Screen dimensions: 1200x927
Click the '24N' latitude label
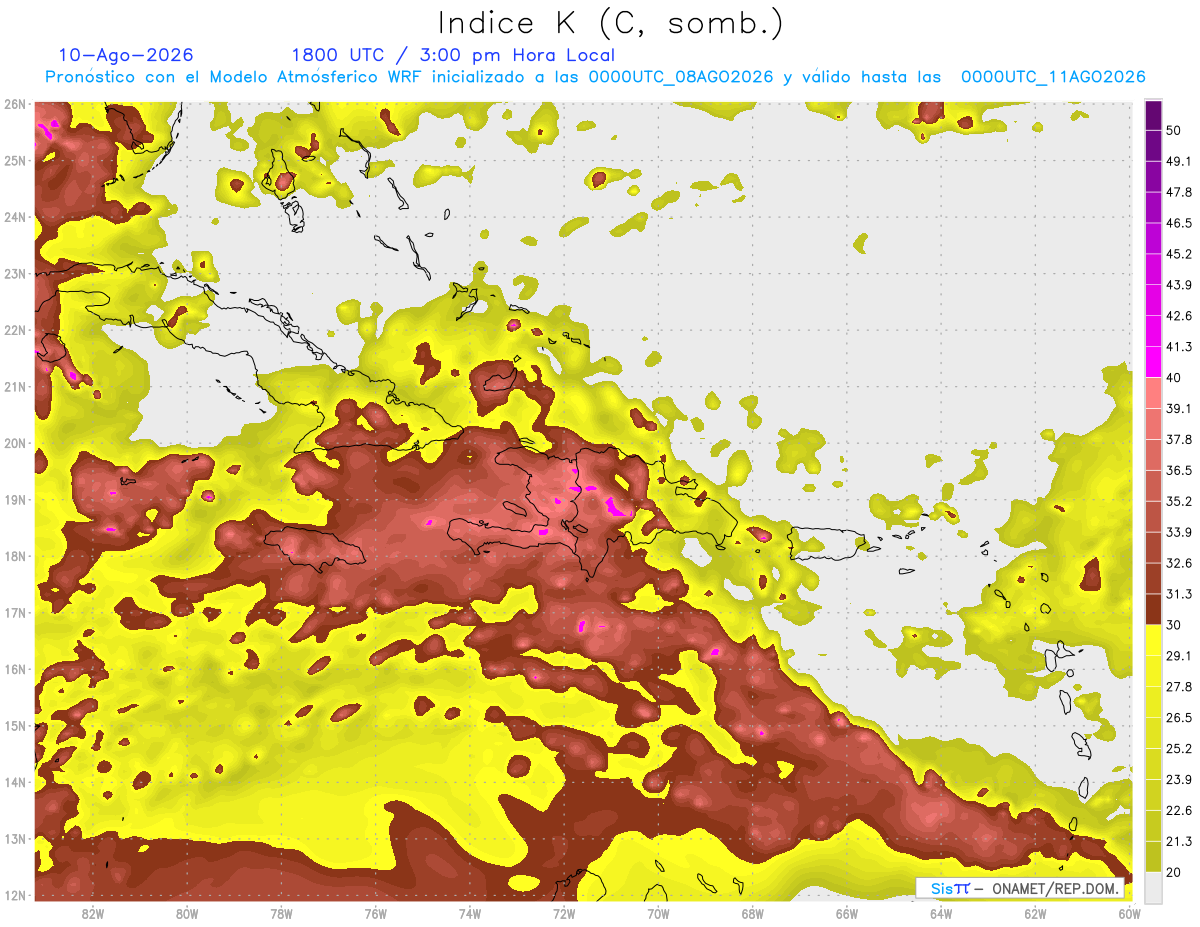coord(15,217)
